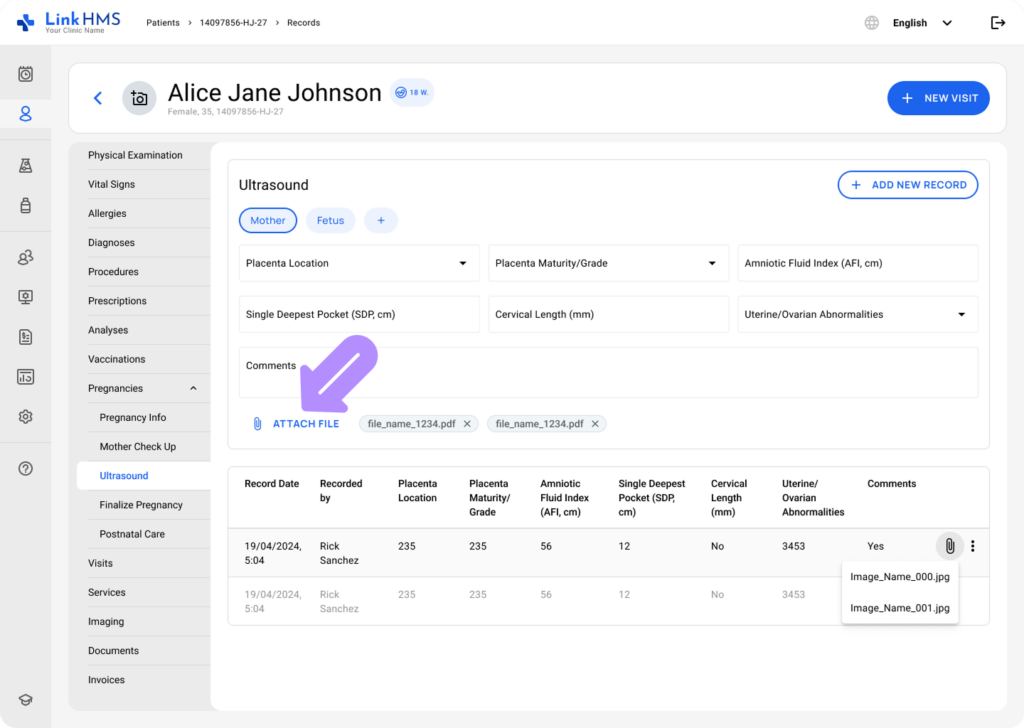Click the logout icon at top right
The height and width of the screenshot is (728, 1024).
(997, 23)
